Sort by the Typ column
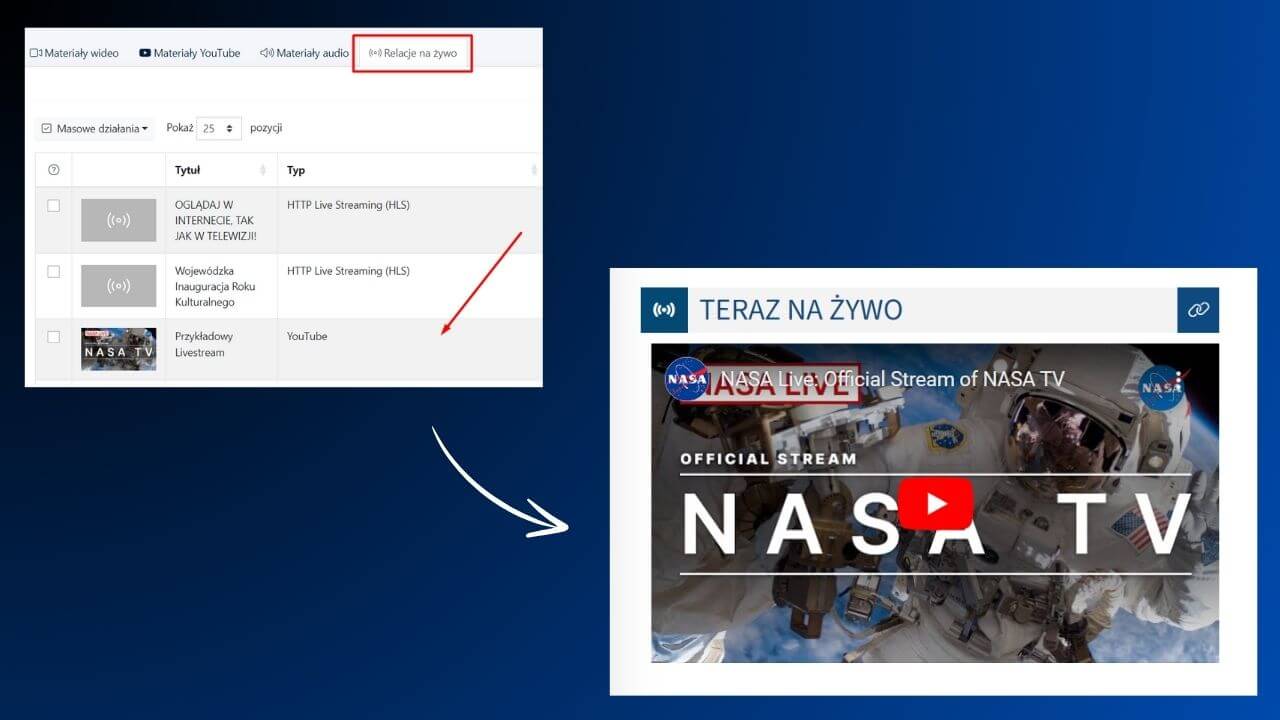Screen dimensions: 1280x720 click(409, 170)
